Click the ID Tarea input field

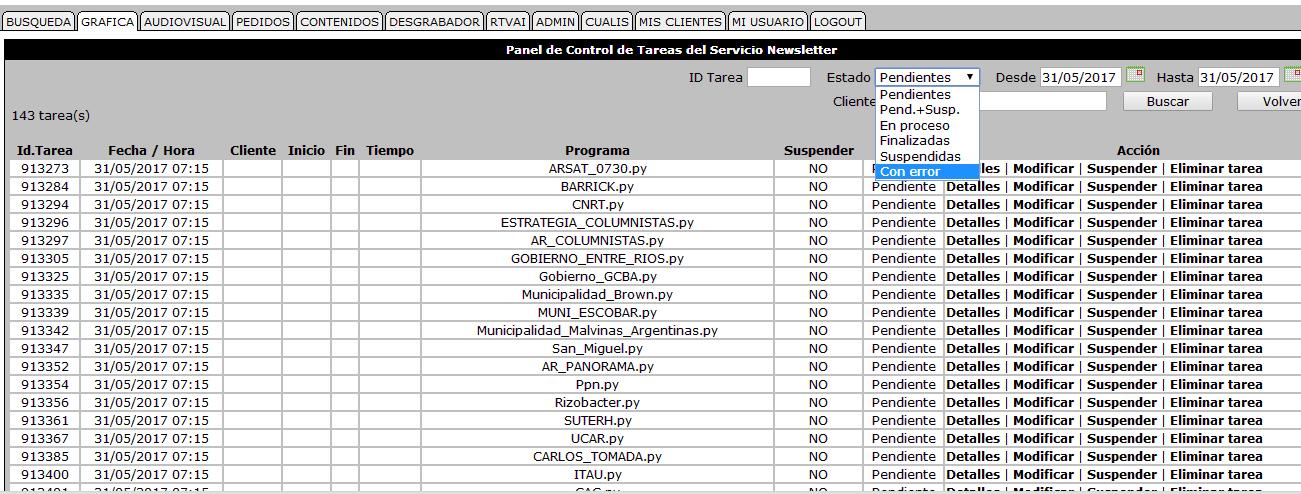[778, 77]
